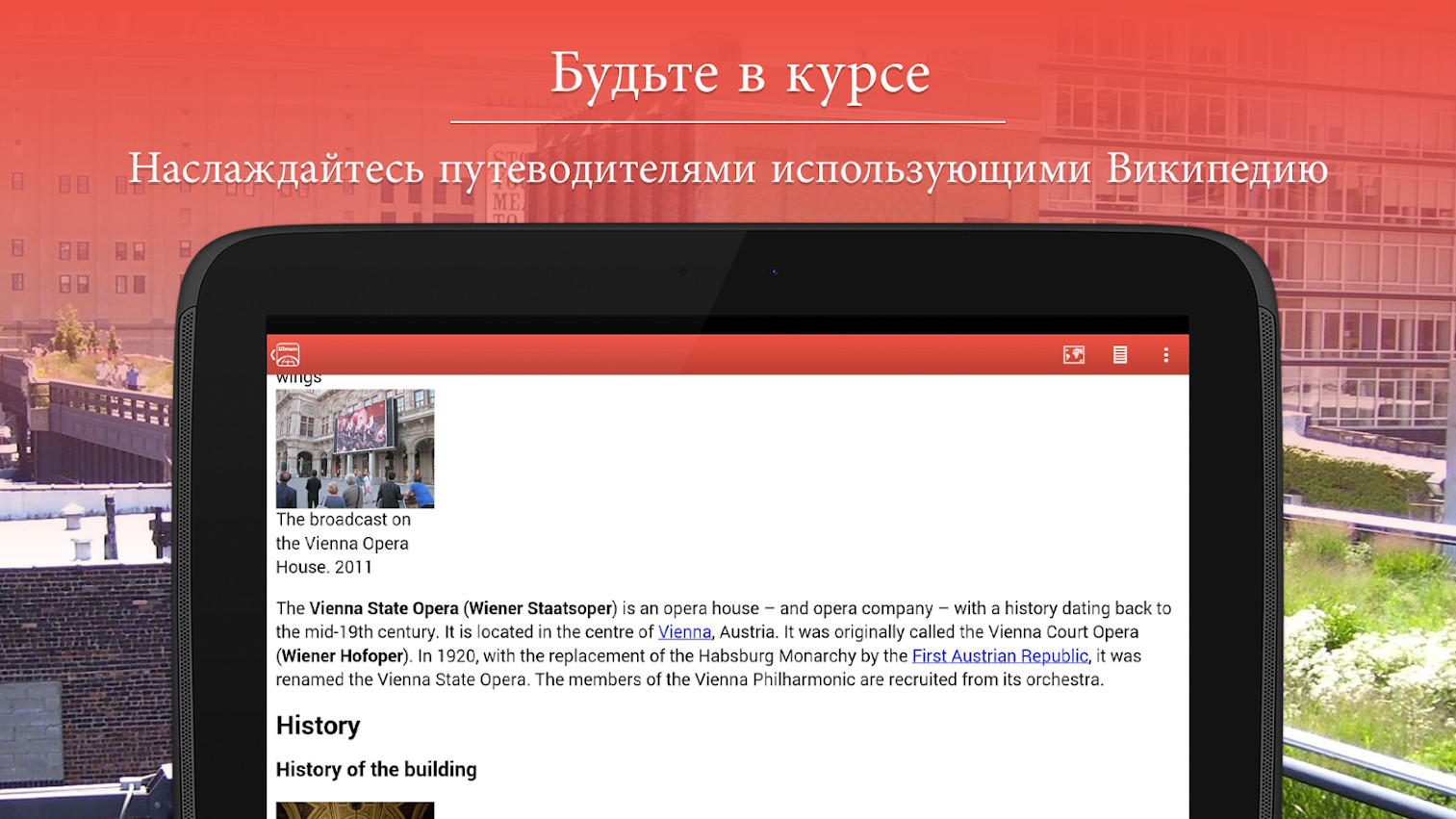Tap the Ulmon app back icon
The width and height of the screenshot is (1456, 819).
pyautogui.click(x=286, y=355)
